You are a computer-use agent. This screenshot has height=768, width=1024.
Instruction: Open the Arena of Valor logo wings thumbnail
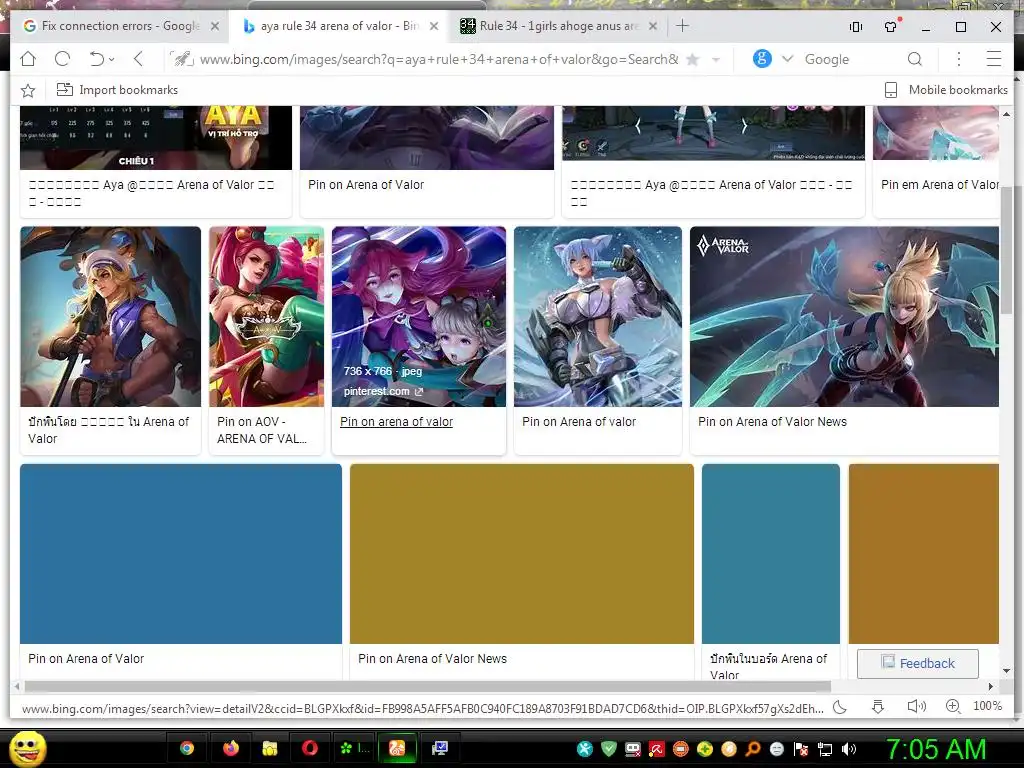(844, 317)
